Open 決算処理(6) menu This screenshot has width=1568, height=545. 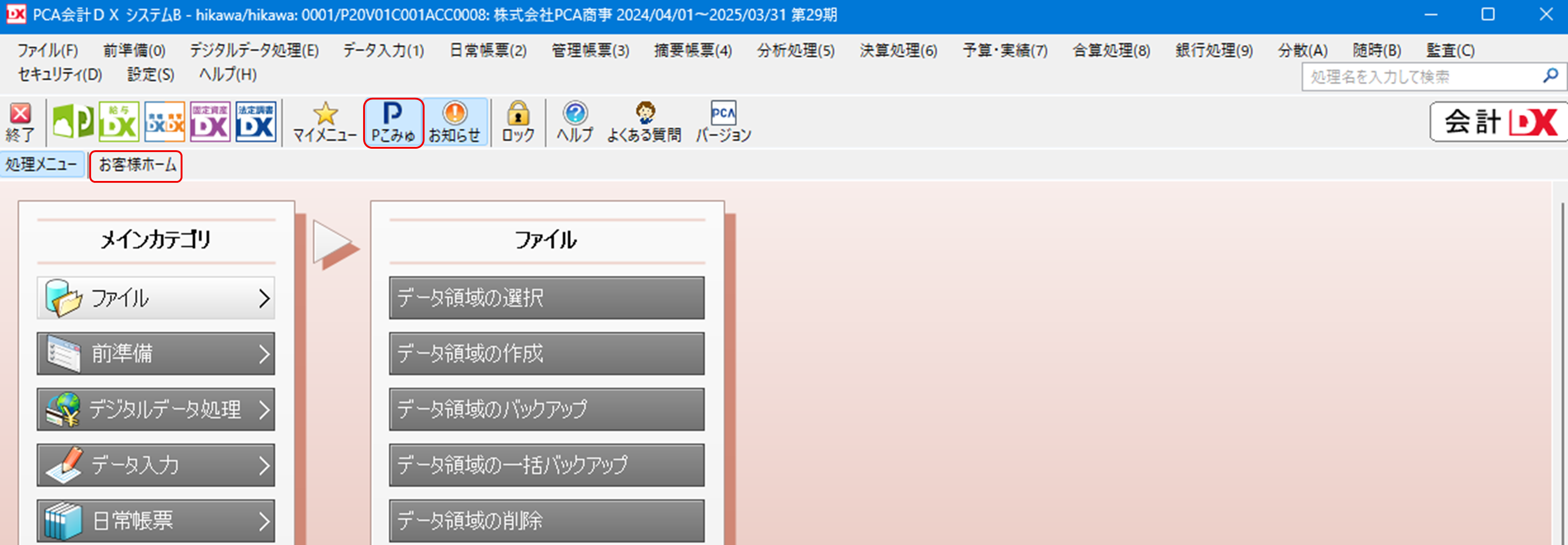click(898, 50)
